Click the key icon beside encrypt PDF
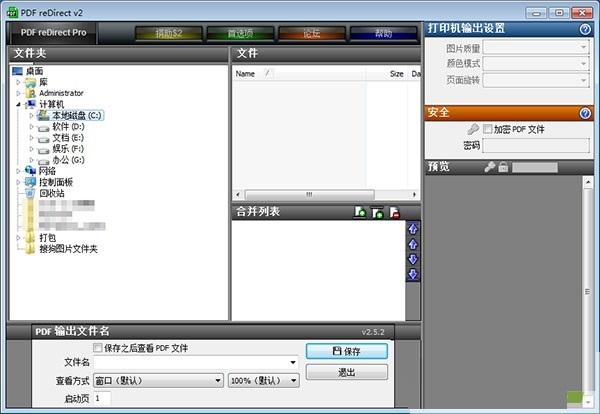Screen dimensions: 600x414 473,129
